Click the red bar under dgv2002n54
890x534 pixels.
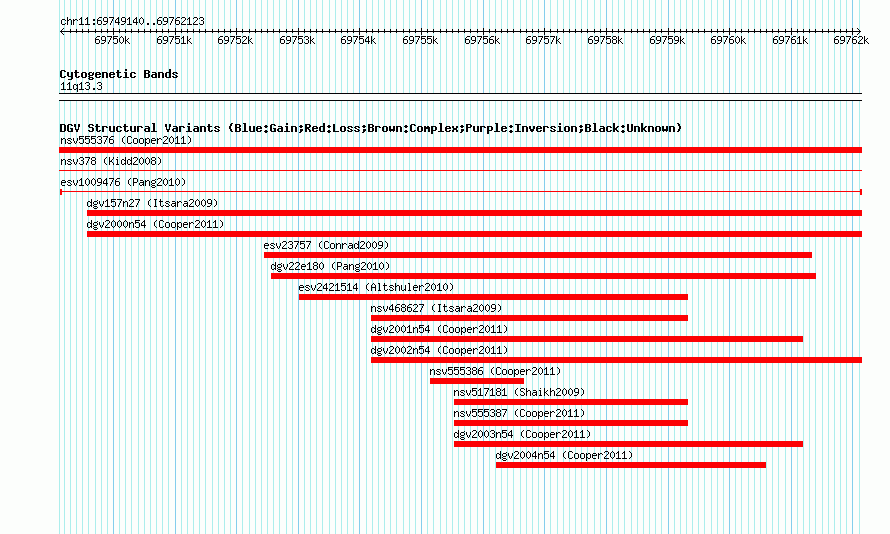[x=616, y=360]
